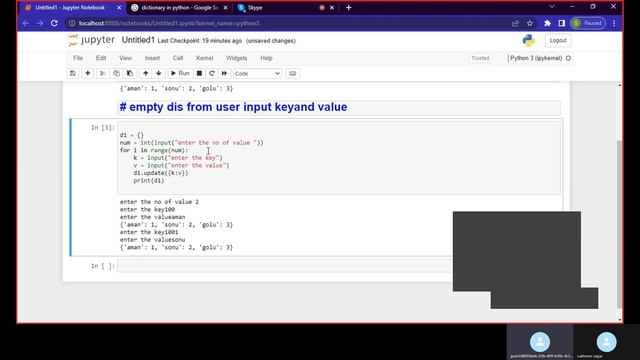Close the Google search tab
This screenshot has height=360, width=640.
(225, 8)
